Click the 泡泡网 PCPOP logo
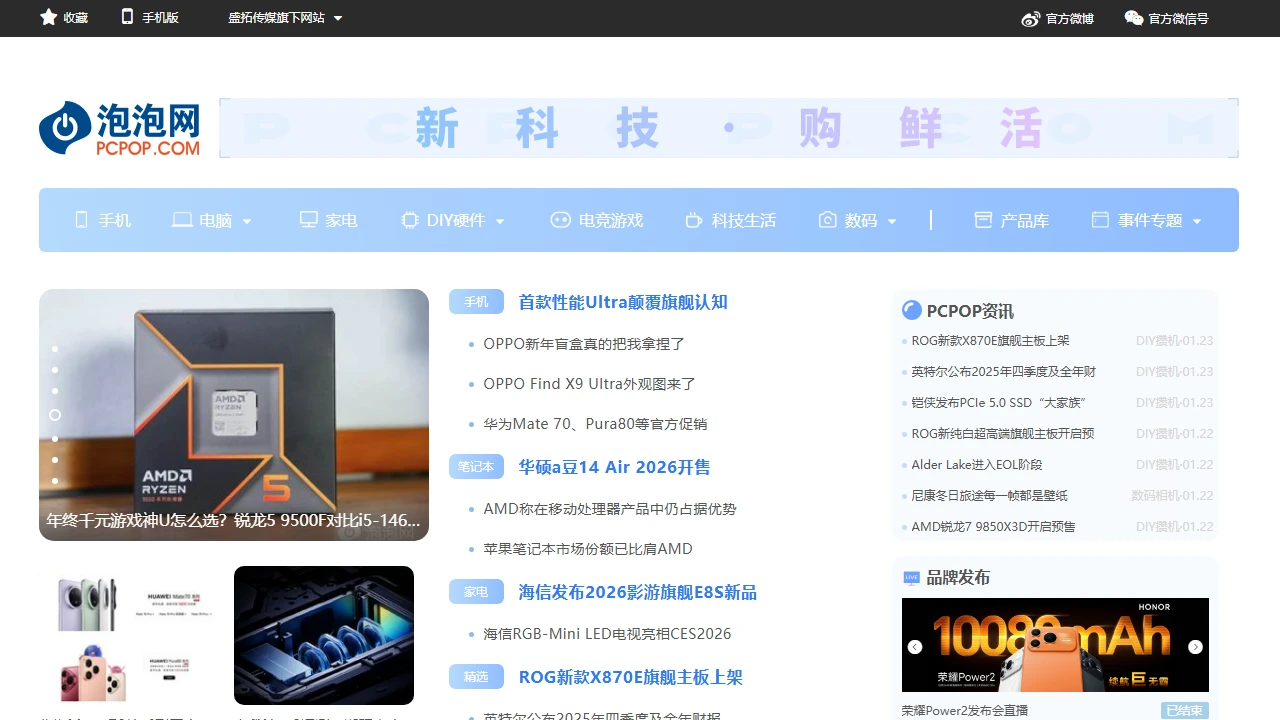Screen dimensions: 1280x720 pyautogui.click(x=118, y=128)
